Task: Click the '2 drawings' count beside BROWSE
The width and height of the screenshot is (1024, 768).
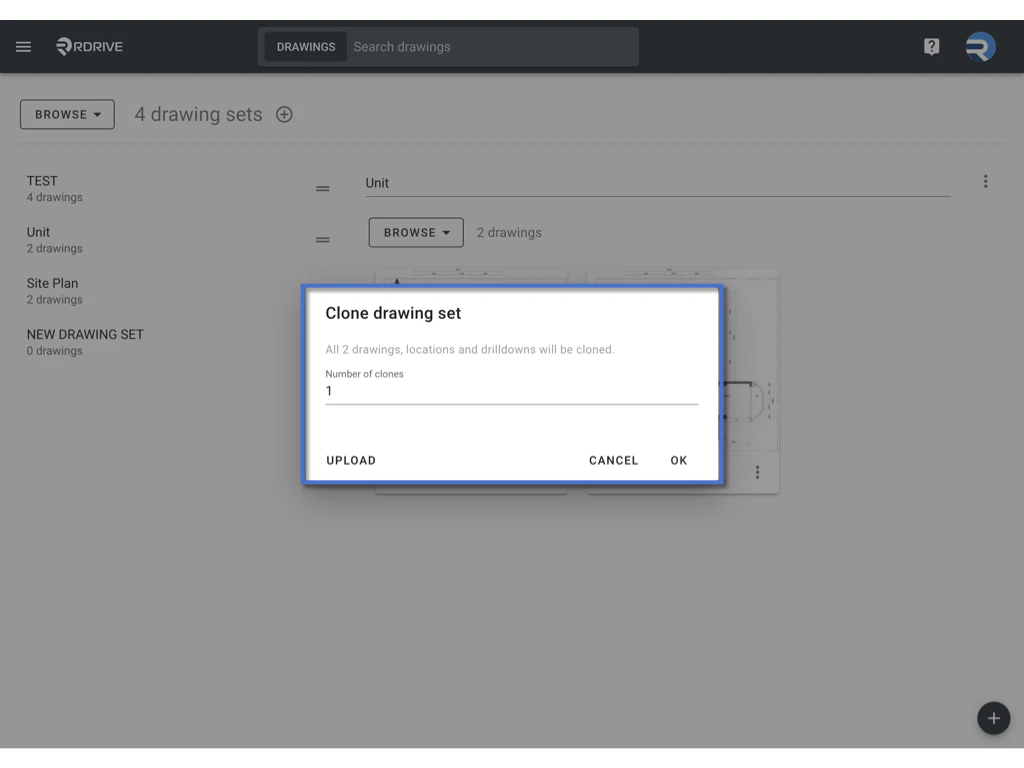Action: [509, 232]
